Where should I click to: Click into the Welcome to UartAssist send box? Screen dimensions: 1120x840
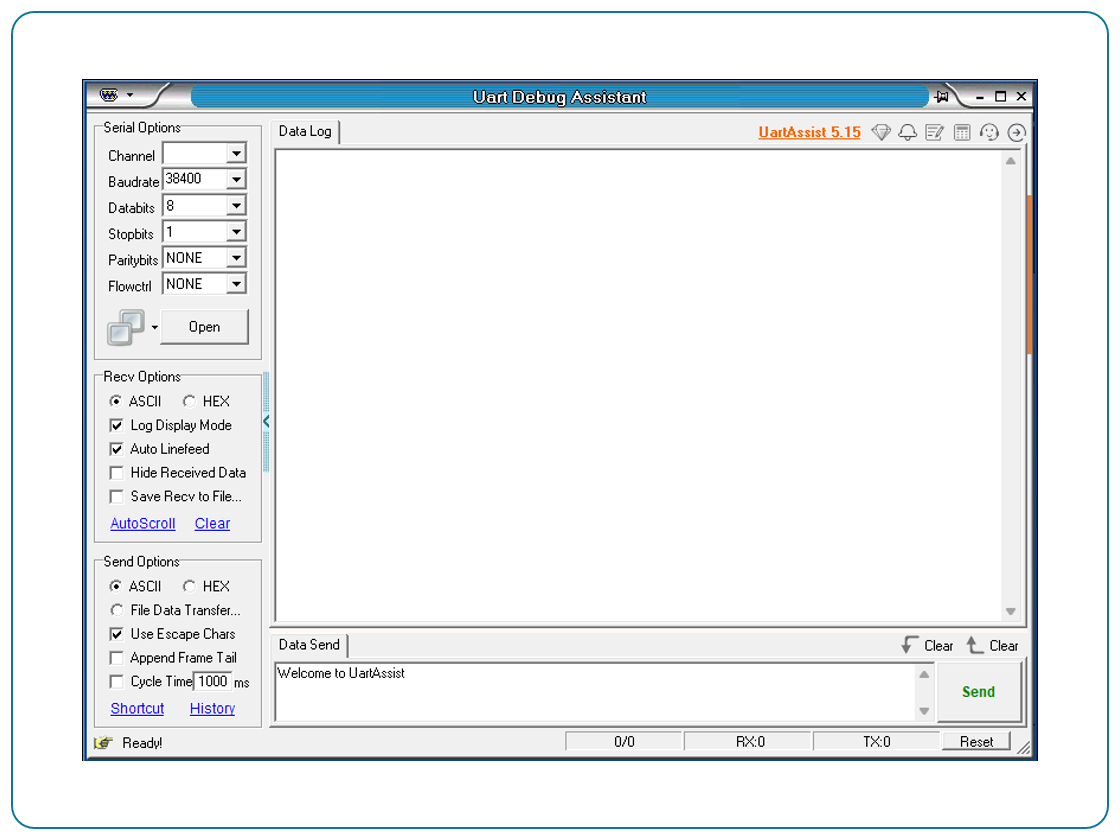[596, 692]
